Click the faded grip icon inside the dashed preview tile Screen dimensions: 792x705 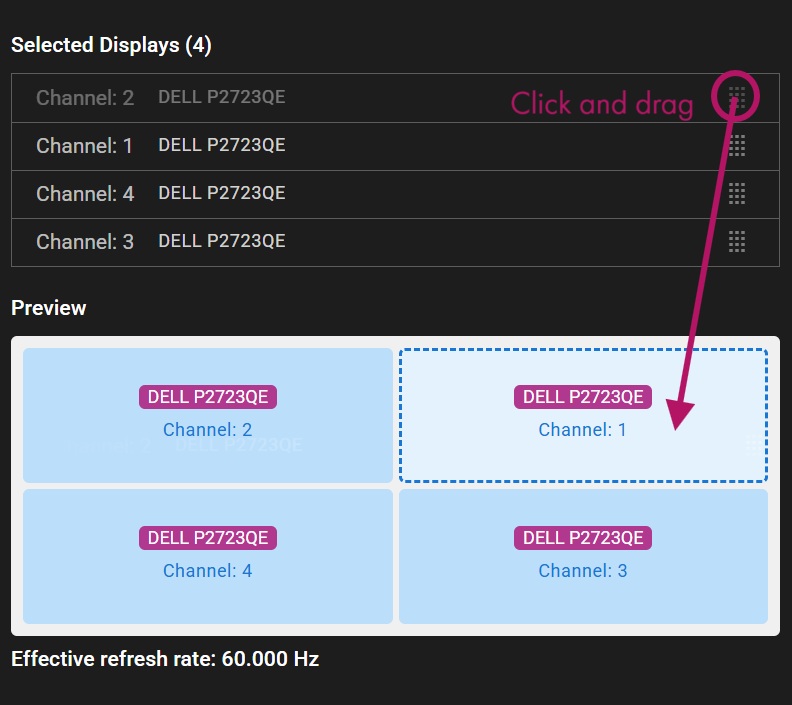click(753, 446)
